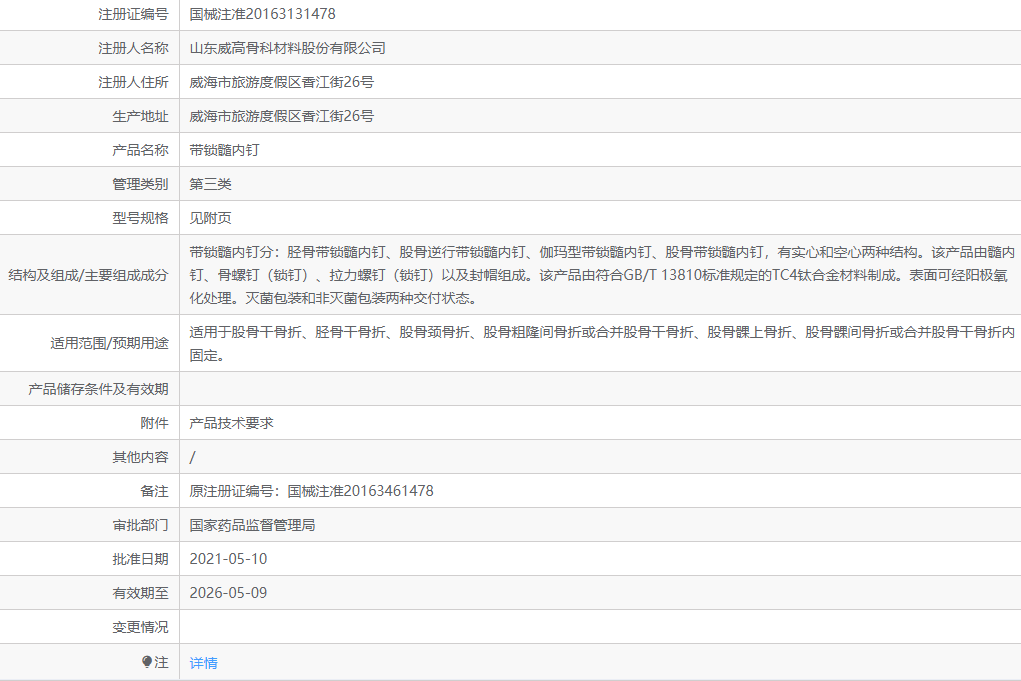Viewport: 1021px width, 681px height.
Task: Click 威海市旅游度假区香江街26号 in the 注册人住所 row
Action: (x=281, y=82)
